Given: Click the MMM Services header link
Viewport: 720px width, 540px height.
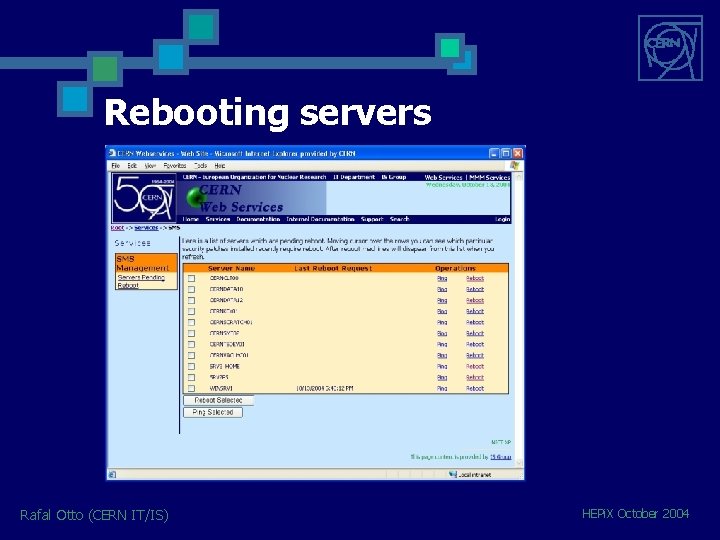Looking at the screenshot, I should point(489,177).
